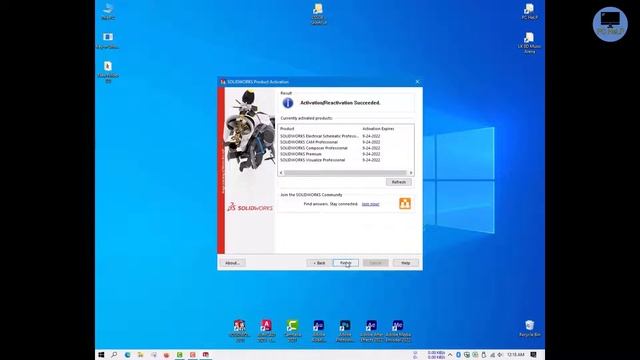
Task: Click the orange SOLIDWORKS Community icon
Action: [405, 204]
